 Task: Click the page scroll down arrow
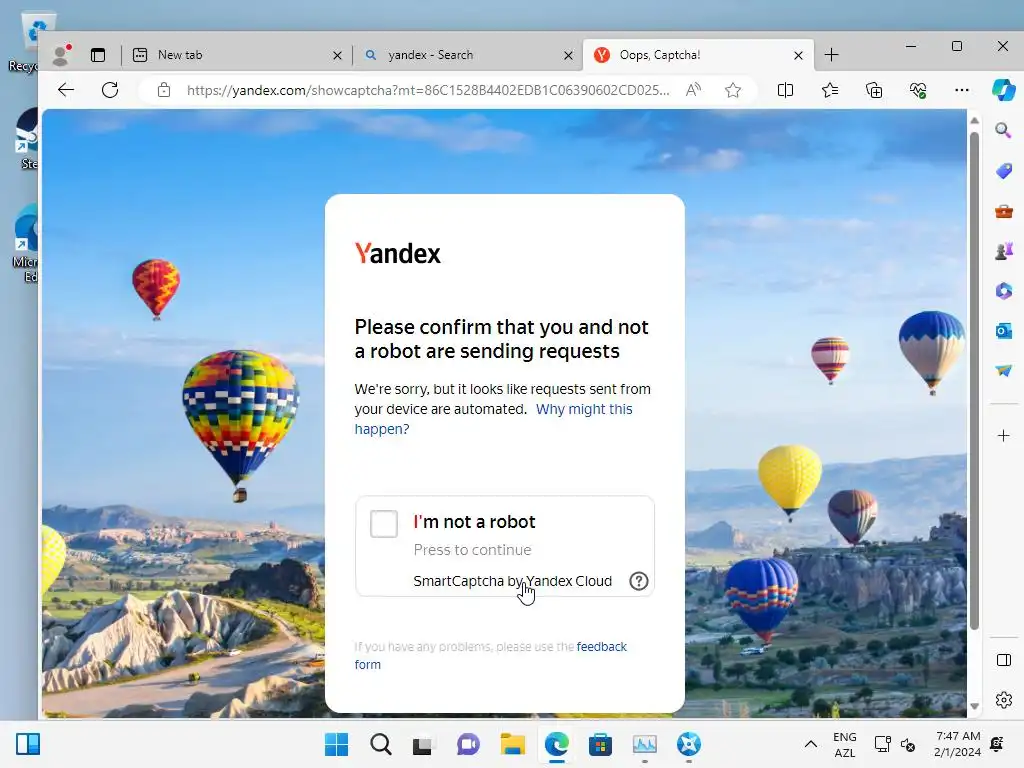click(x=974, y=706)
